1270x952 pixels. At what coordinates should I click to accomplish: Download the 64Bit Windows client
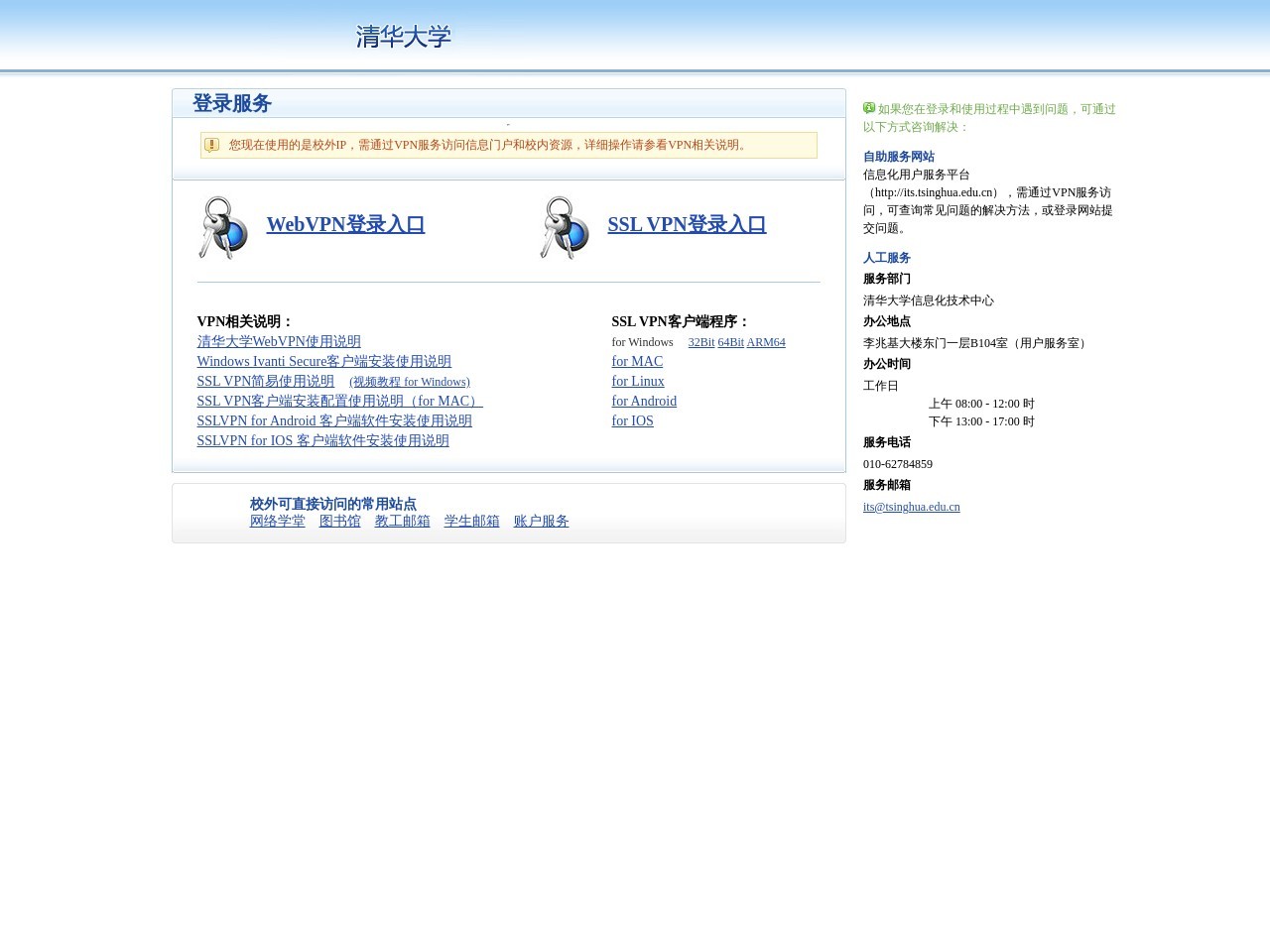(x=731, y=342)
